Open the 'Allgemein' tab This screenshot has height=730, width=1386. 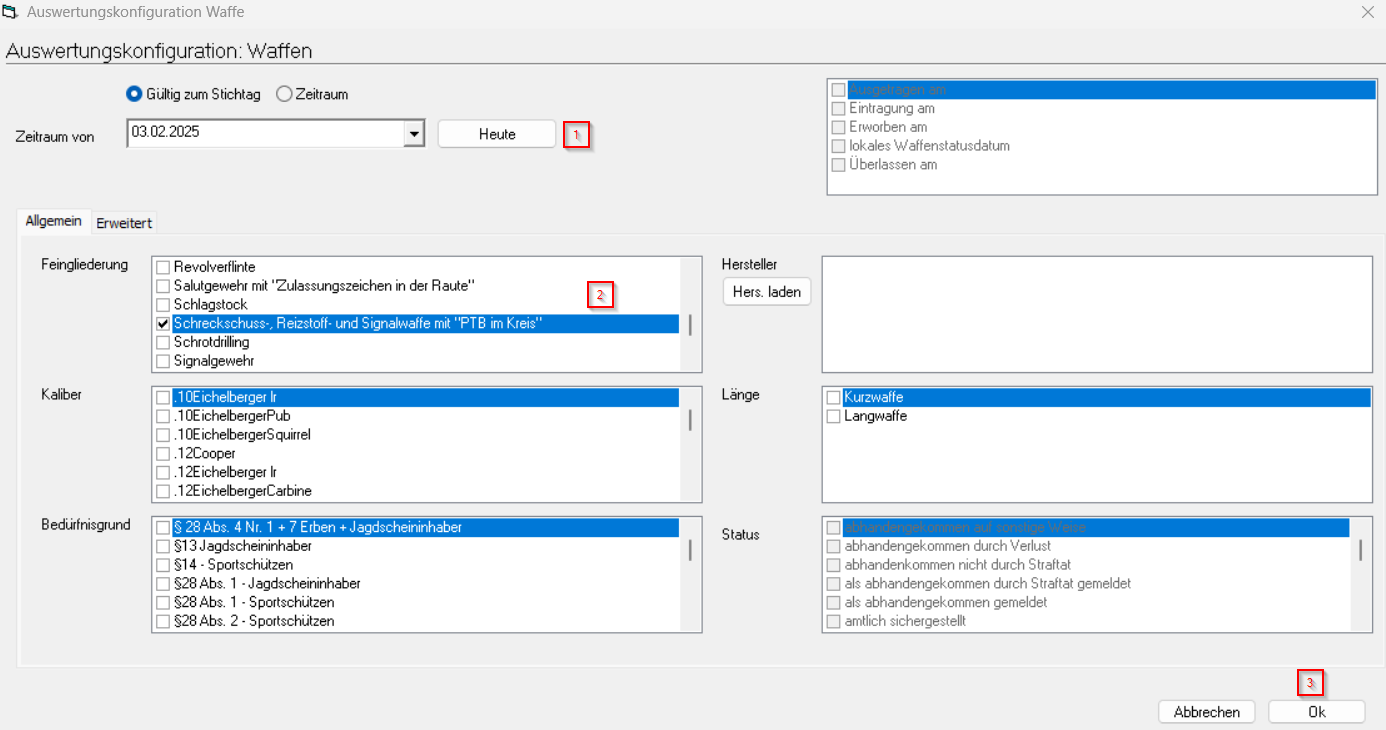pyautogui.click(x=54, y=221)
